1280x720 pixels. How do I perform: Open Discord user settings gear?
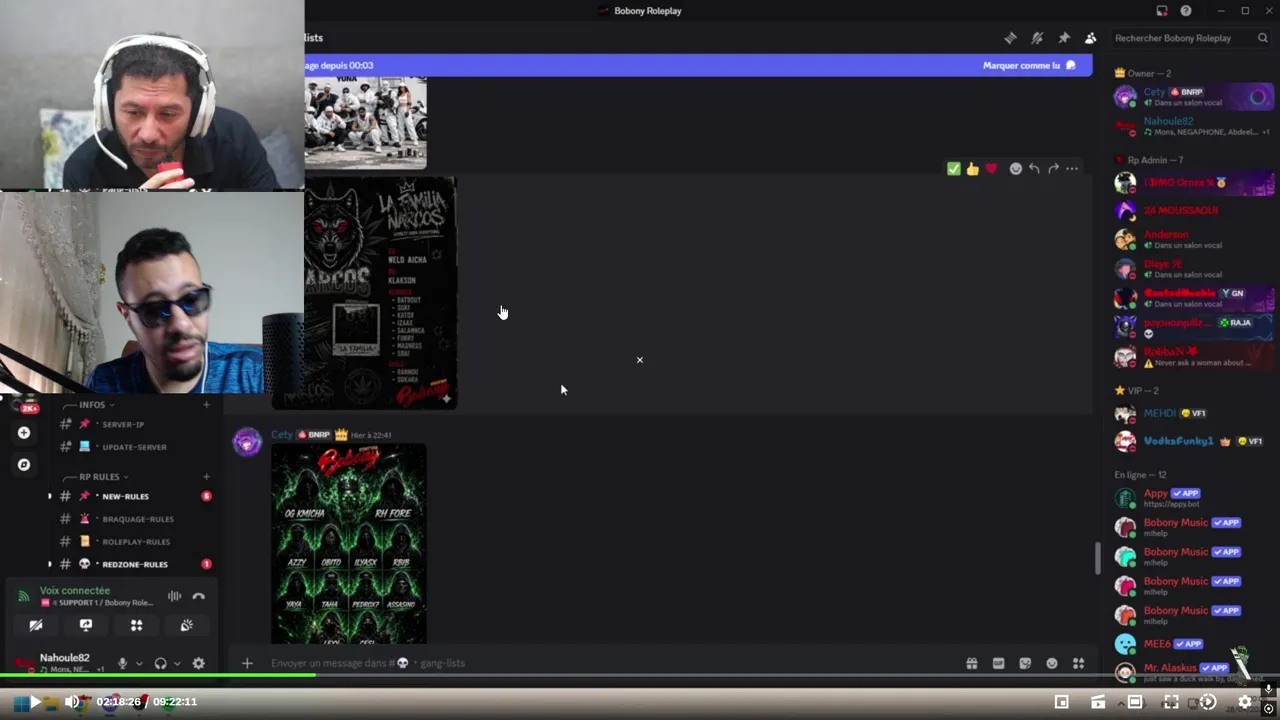click(198, 663)
